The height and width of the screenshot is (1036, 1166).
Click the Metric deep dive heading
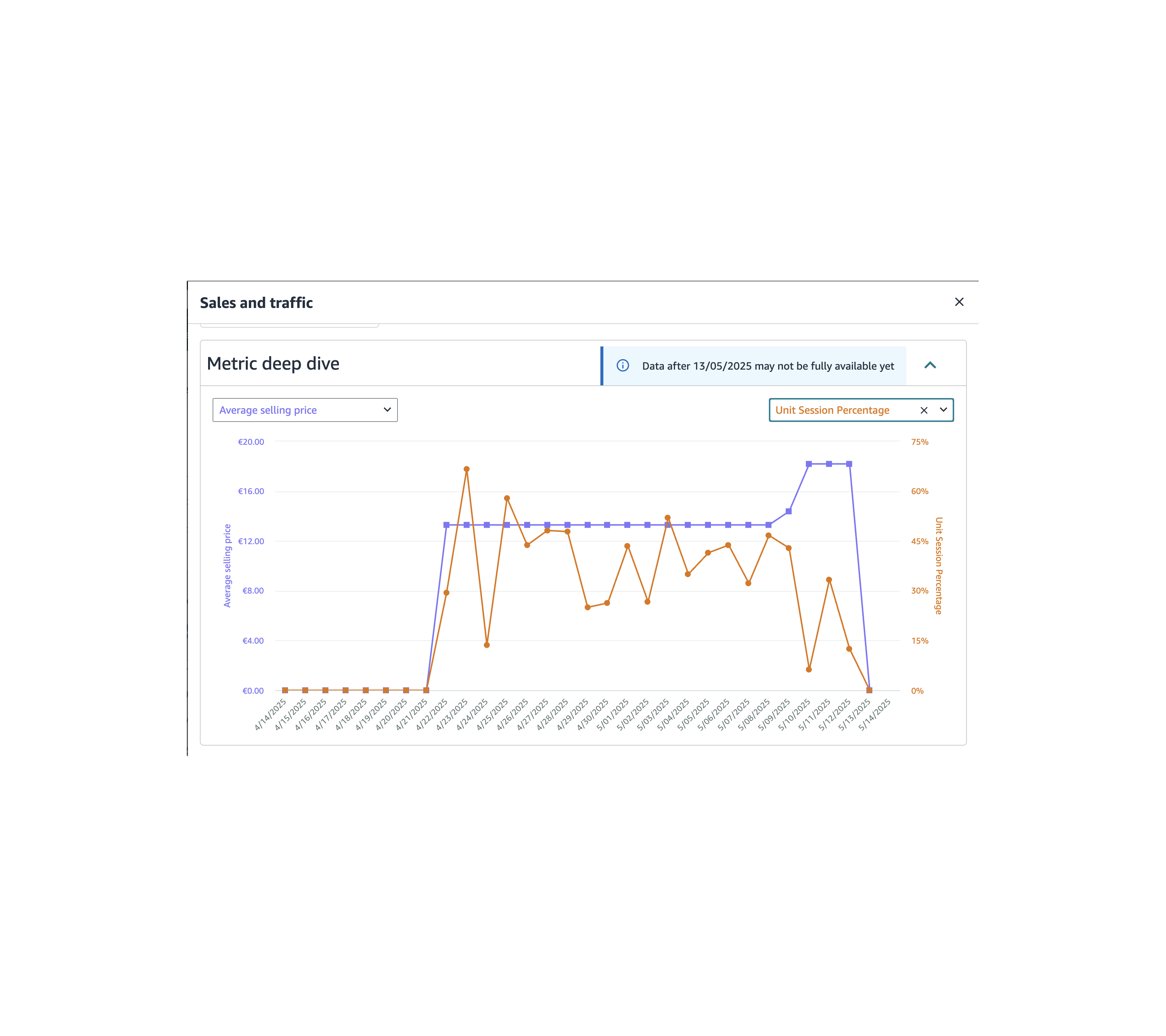point(273,364)
